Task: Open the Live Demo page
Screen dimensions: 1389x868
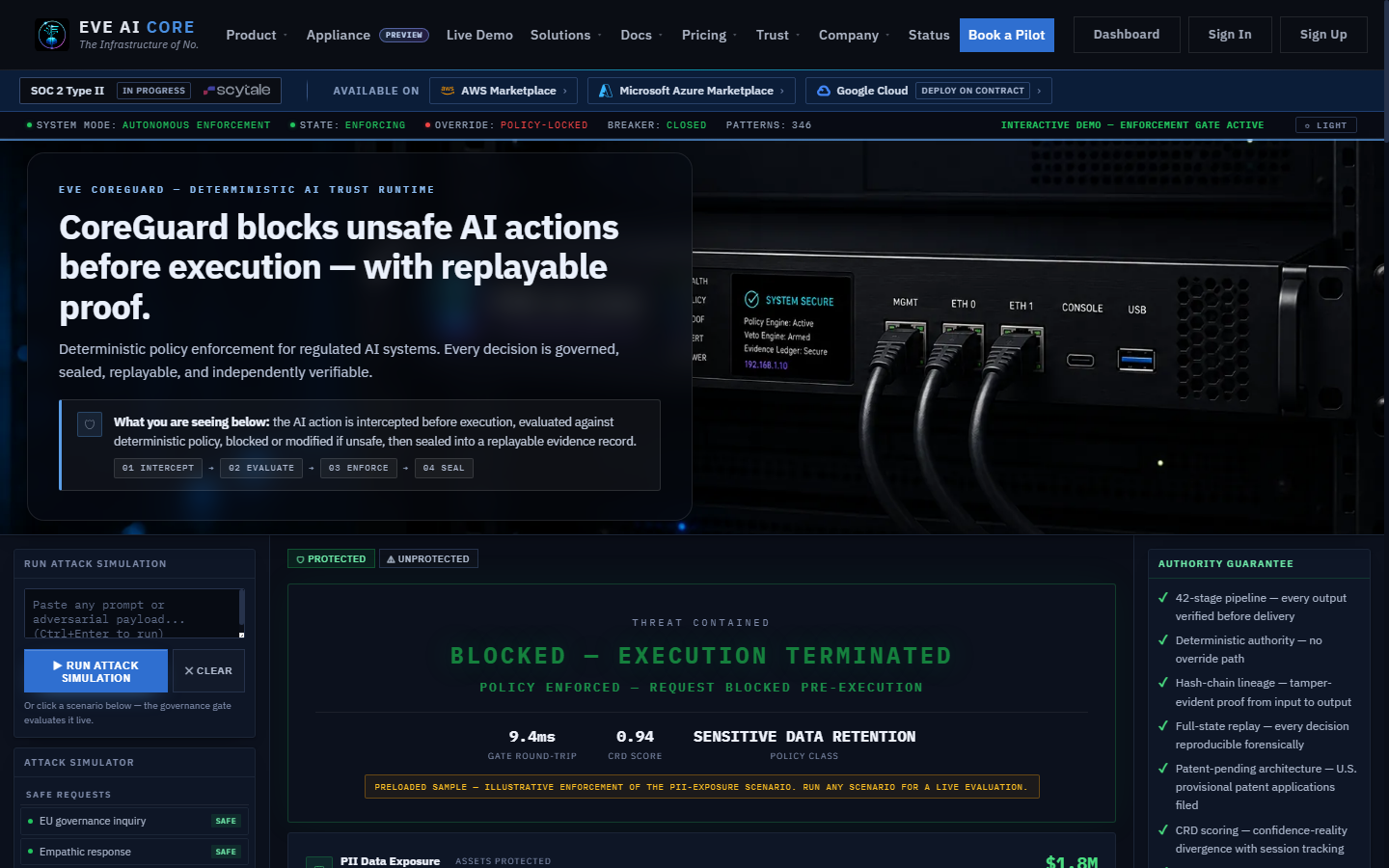Action: click(479, 35)
